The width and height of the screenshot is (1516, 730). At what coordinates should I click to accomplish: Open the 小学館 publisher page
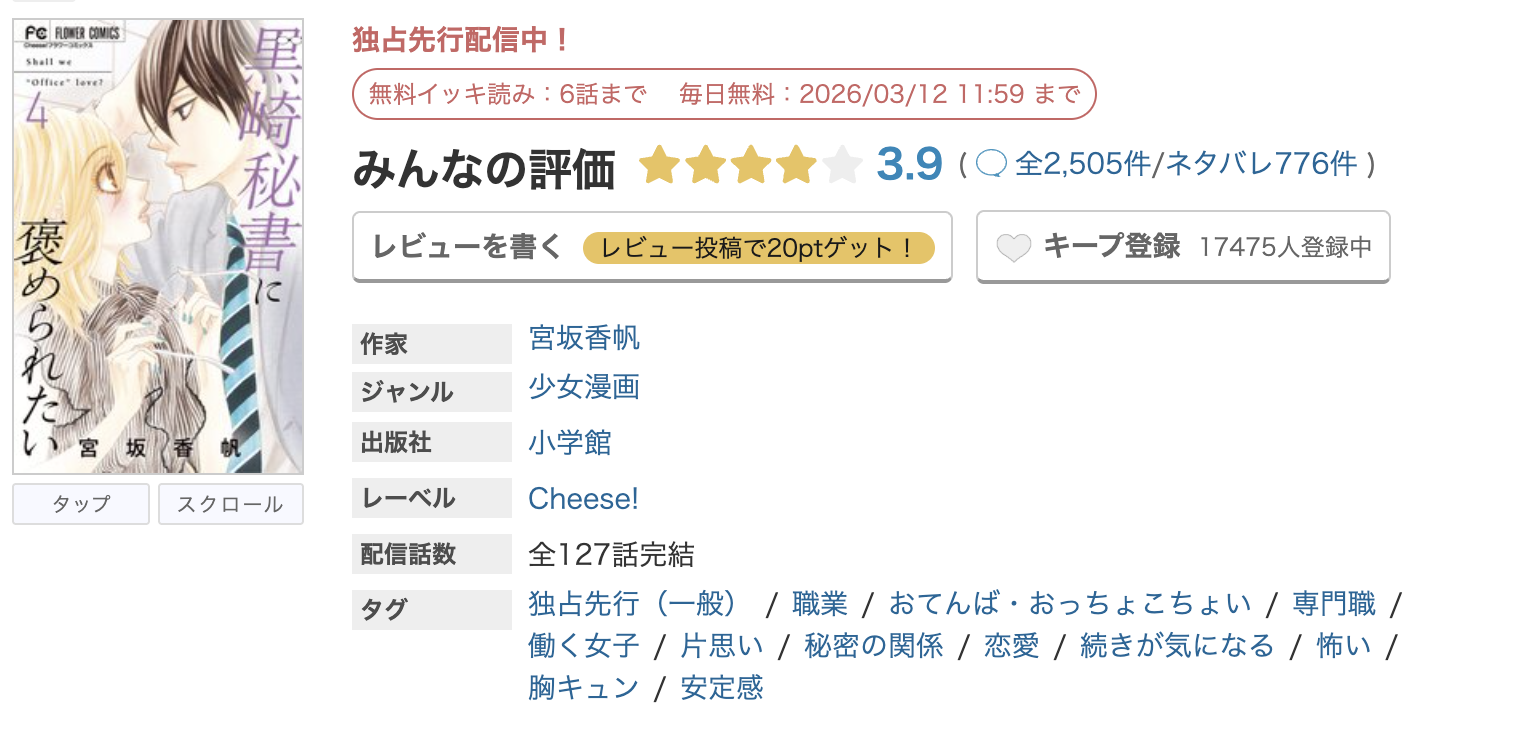570,442
